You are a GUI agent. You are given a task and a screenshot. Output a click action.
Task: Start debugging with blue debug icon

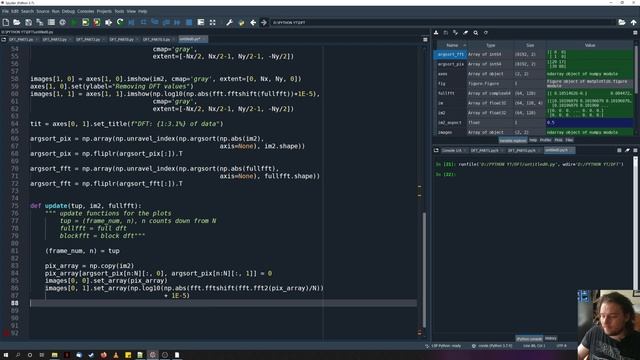[x=131, y=22]
